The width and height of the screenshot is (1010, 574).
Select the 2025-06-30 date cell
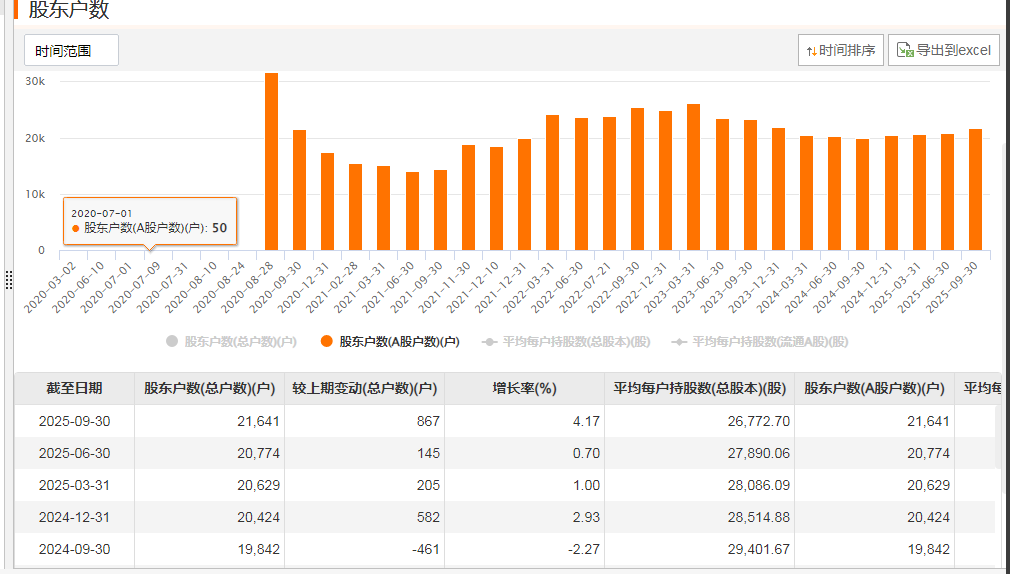tap(74, 454)
